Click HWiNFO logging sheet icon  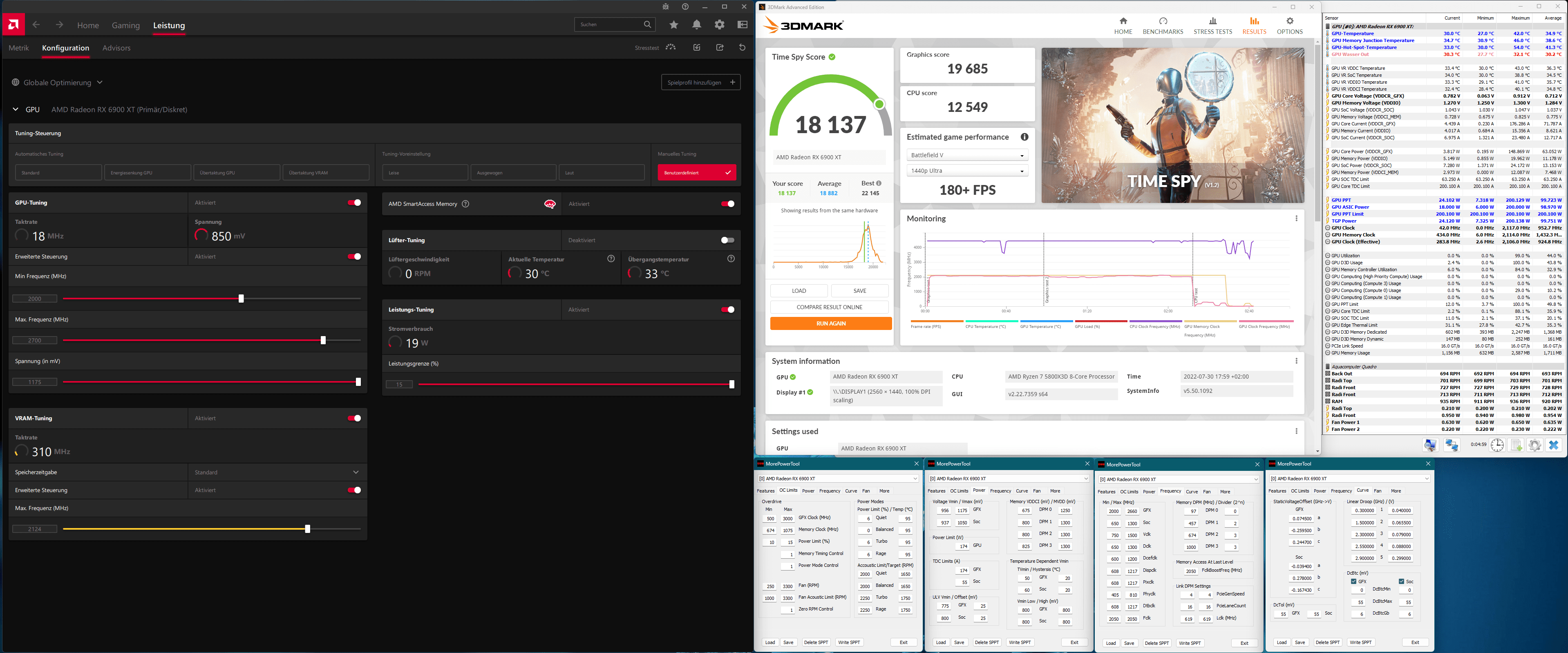click(x=1516, y=445)
